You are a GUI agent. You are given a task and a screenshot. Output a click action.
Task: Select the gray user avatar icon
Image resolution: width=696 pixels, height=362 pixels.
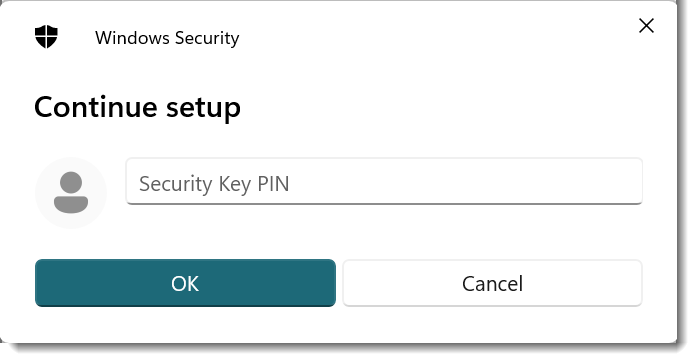pos(71,193)
